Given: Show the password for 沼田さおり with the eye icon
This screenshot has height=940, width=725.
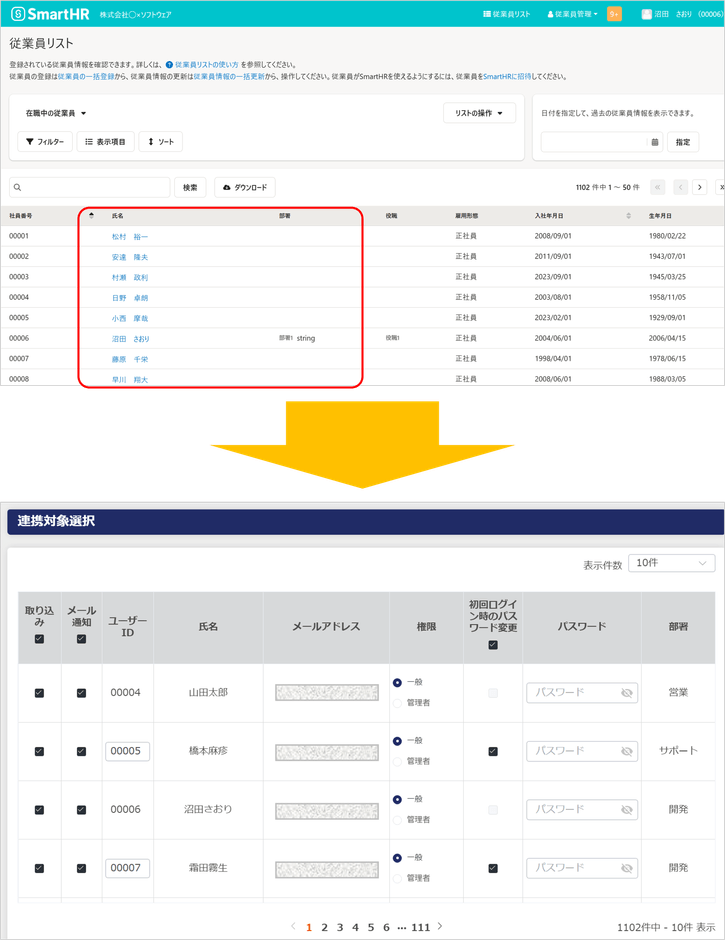Looking at the screenshot, I should 627,810.
